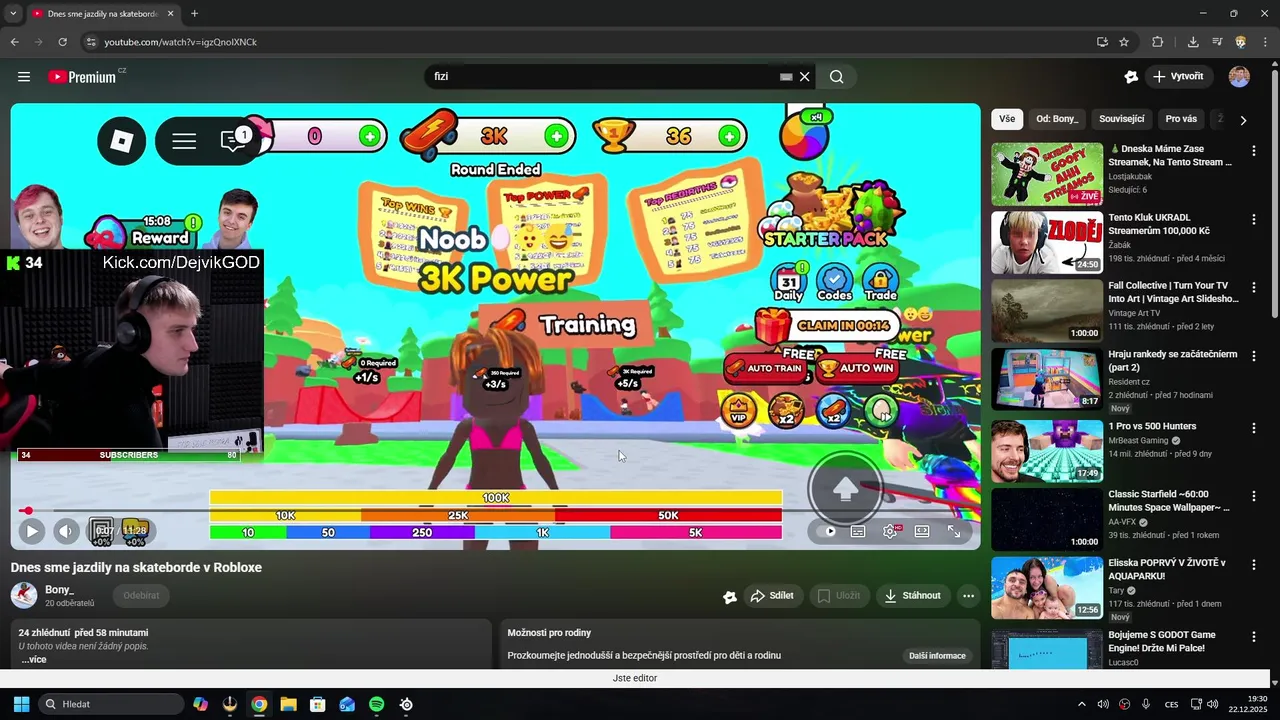
Task: Select the Související filter chip
Action: (x=1121, y=119)
